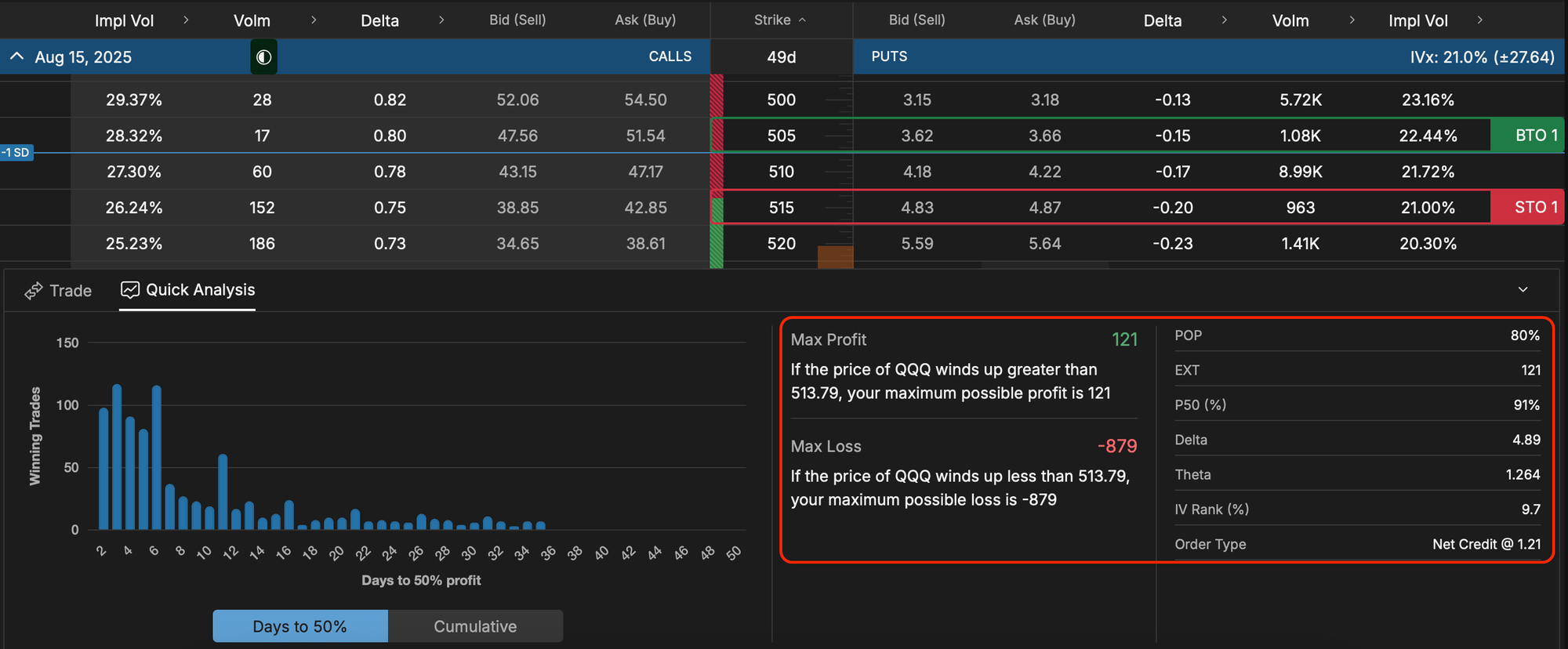Click put bid 4.83 at 515 strike
Viewport: 1568px width, 649px height.
917,208
